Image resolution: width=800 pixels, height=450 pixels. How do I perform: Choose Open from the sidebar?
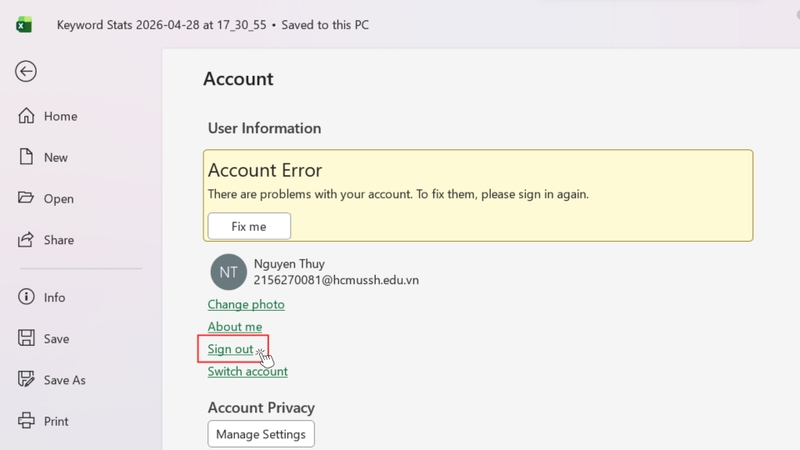coord(59,199)
